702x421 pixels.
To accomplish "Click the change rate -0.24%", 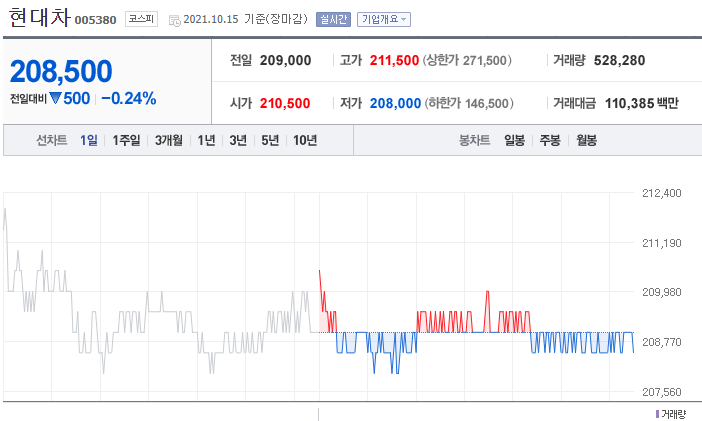I will tap(129, 98).
